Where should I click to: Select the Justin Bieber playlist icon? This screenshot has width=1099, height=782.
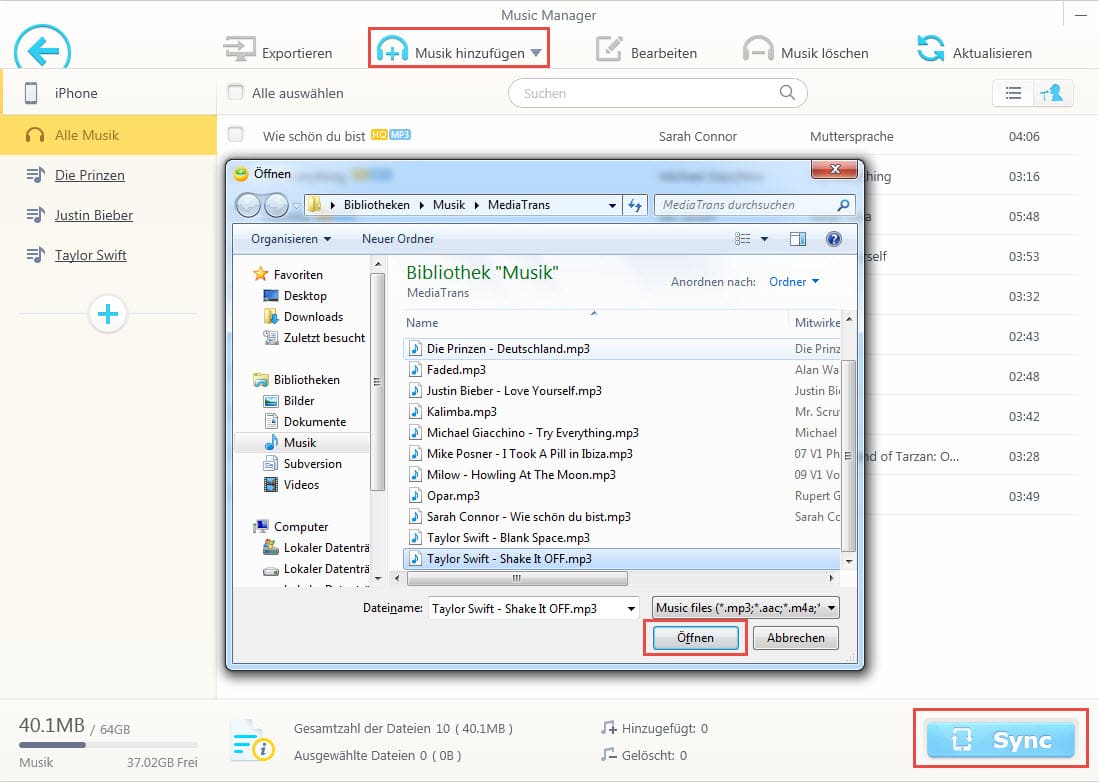(35, 215)
